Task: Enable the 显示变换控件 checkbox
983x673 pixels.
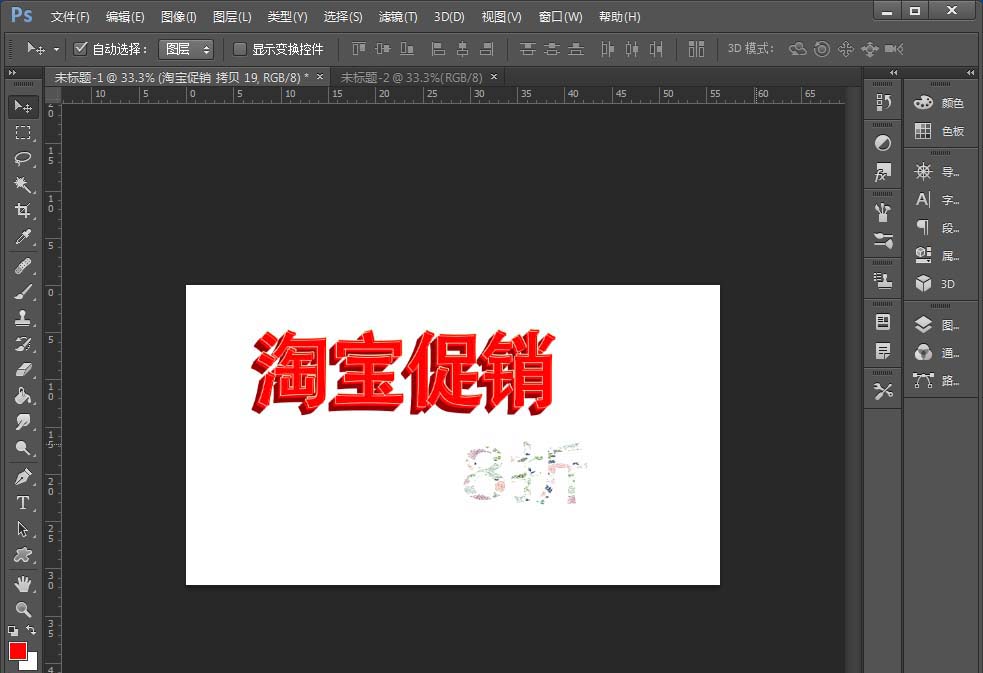Action: tap(239, 49)
